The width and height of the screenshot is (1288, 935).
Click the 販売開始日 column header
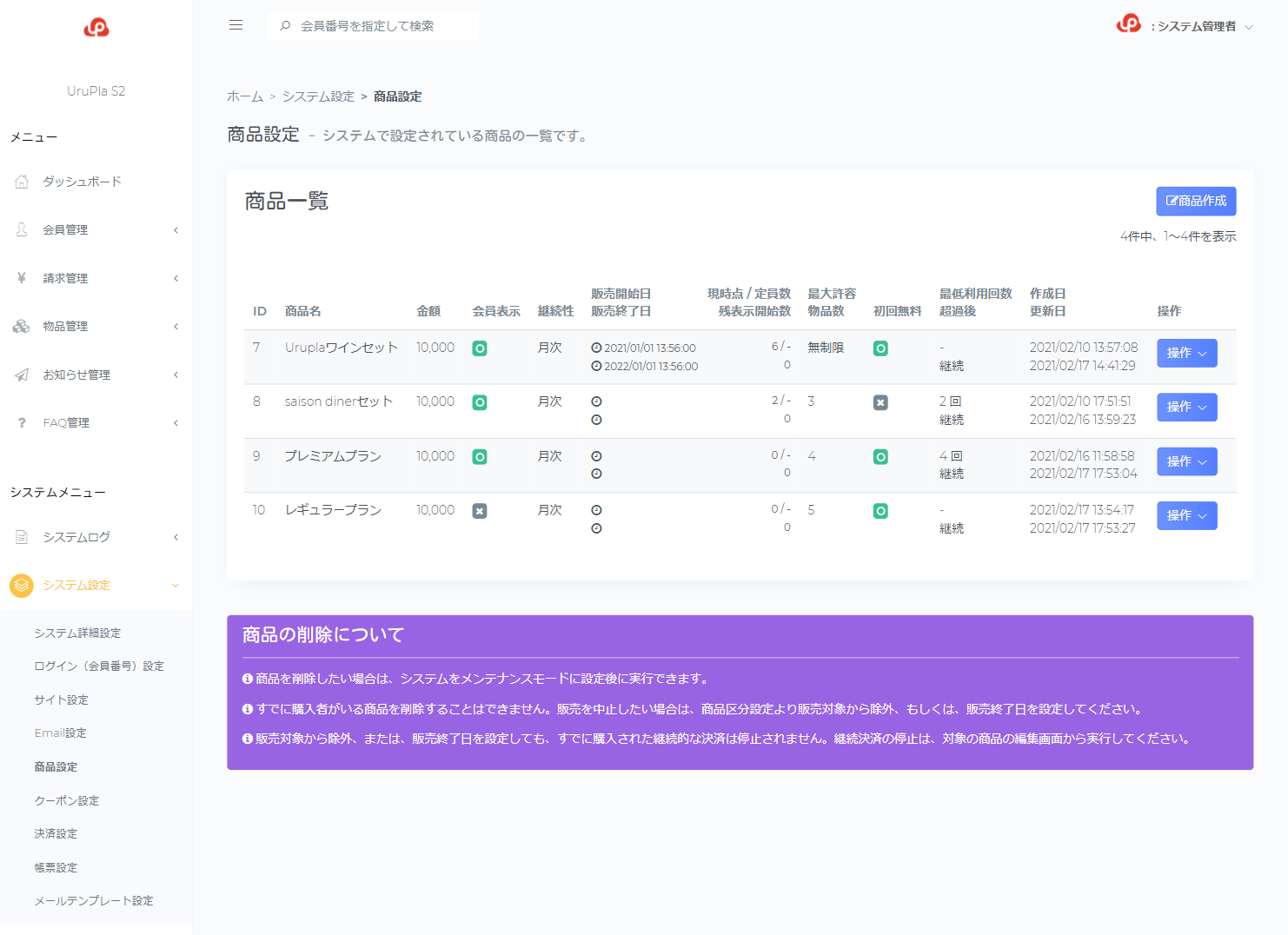coord(621,294)
